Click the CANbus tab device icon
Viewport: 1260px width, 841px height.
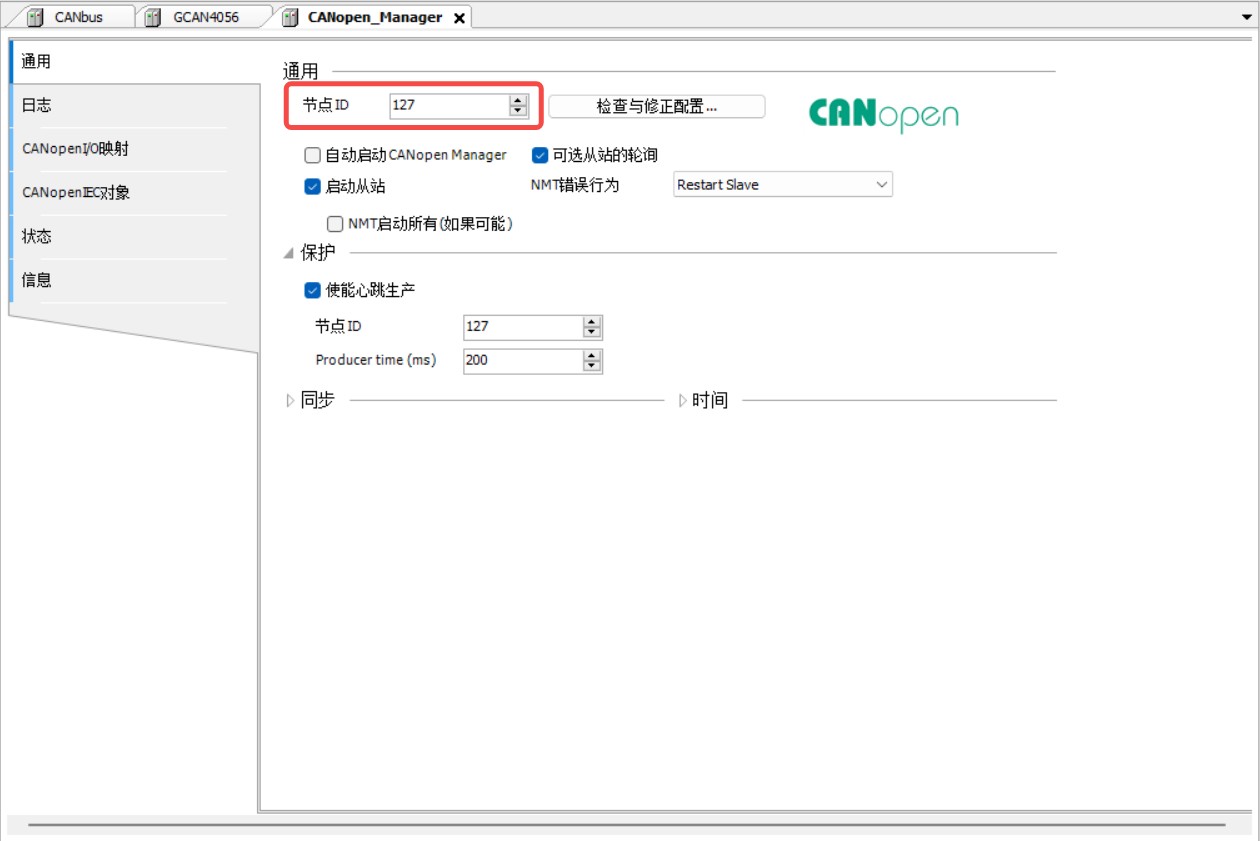37,17
